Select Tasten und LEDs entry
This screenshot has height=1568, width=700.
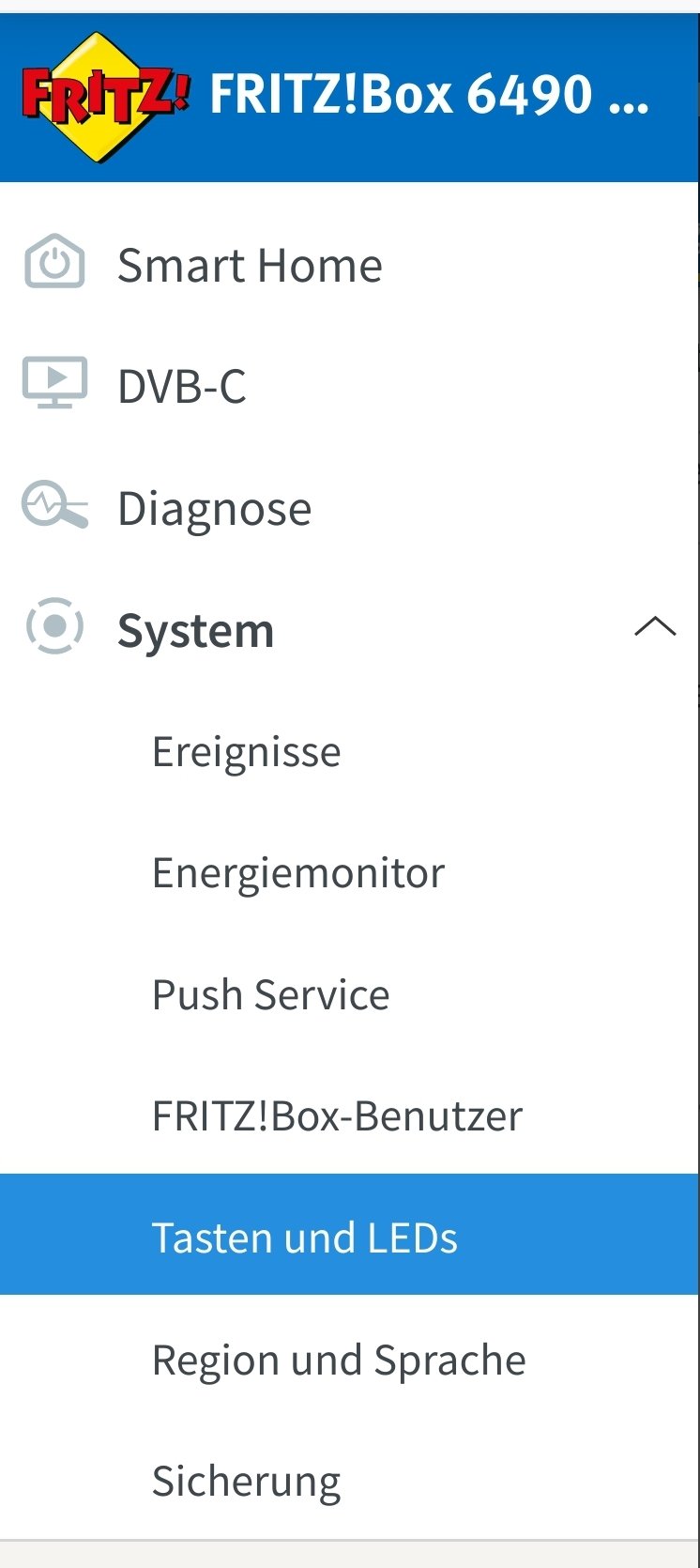(349, 1234)
